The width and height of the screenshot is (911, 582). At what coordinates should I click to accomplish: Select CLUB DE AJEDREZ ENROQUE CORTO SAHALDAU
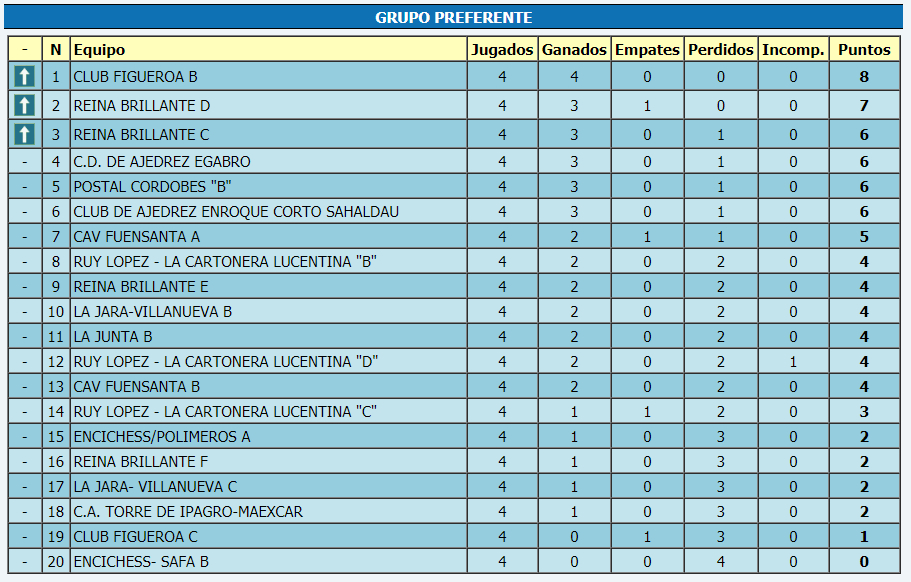[236, 211]
